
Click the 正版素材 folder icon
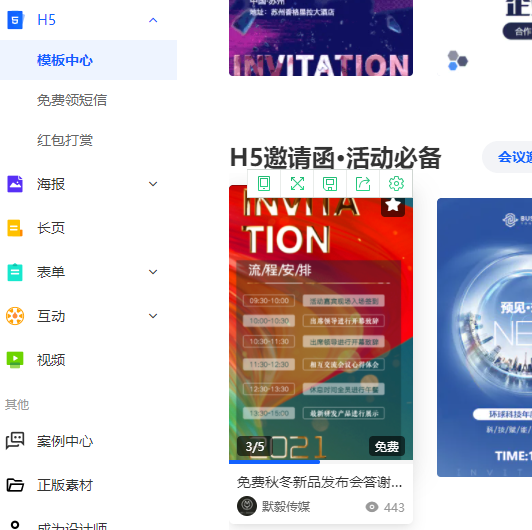coord(15,485)
